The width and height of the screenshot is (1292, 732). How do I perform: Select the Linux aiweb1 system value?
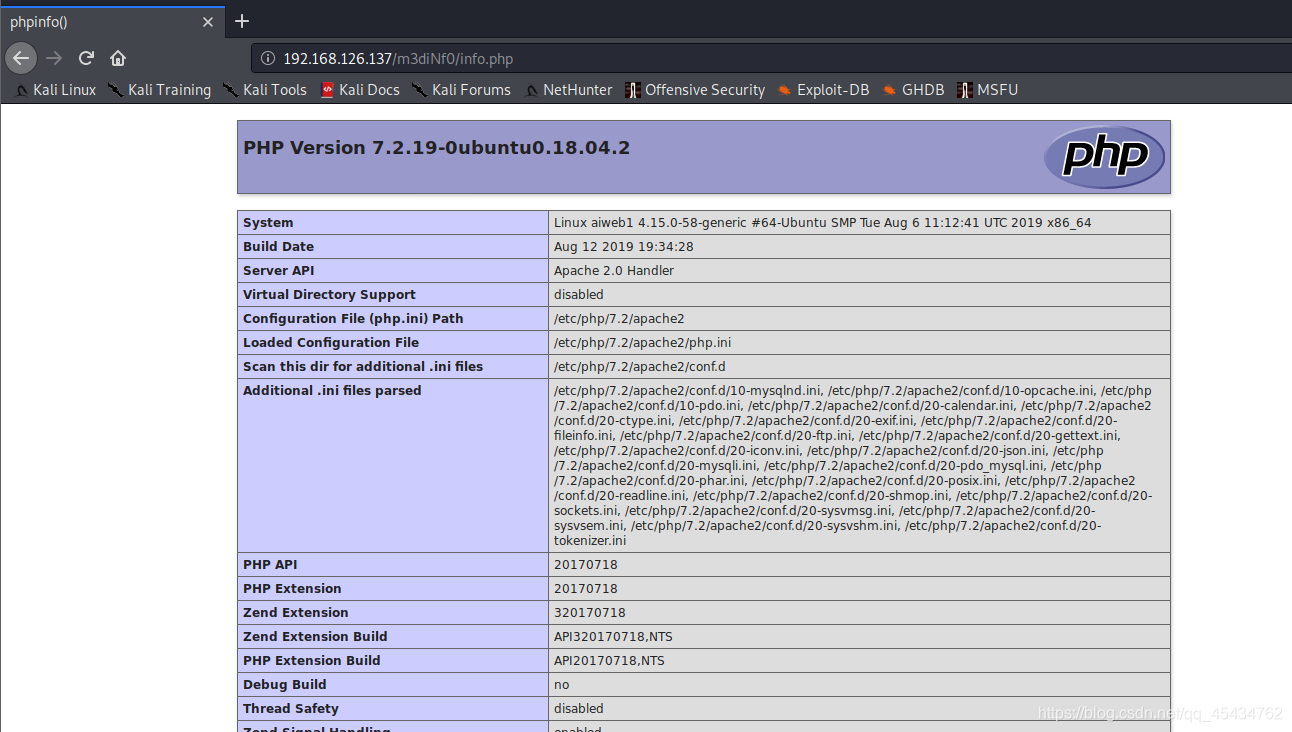[823, 223]
